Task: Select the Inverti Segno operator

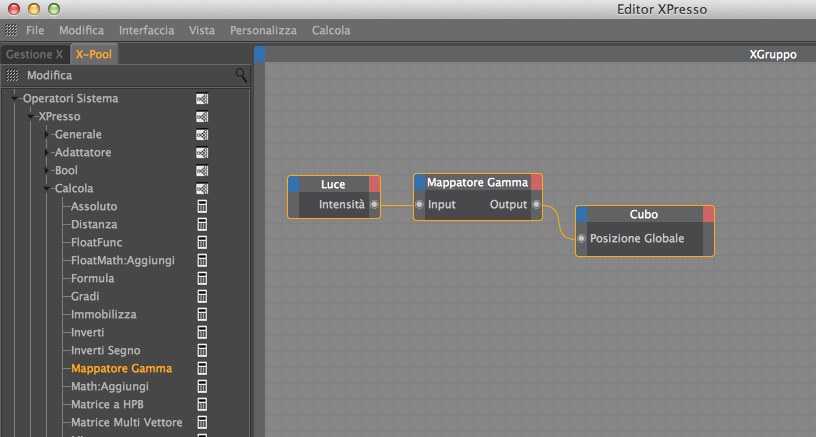Action: click(x=106, y=351)
